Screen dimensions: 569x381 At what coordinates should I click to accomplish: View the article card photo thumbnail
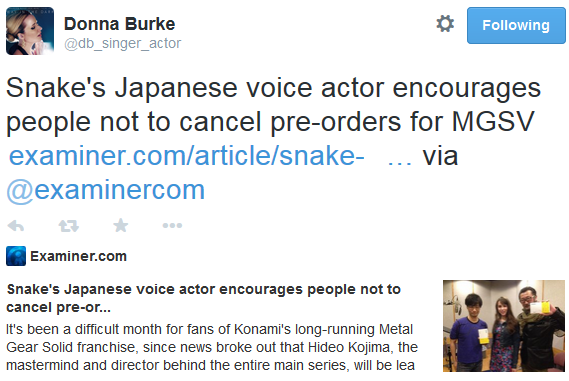[504, 326]
